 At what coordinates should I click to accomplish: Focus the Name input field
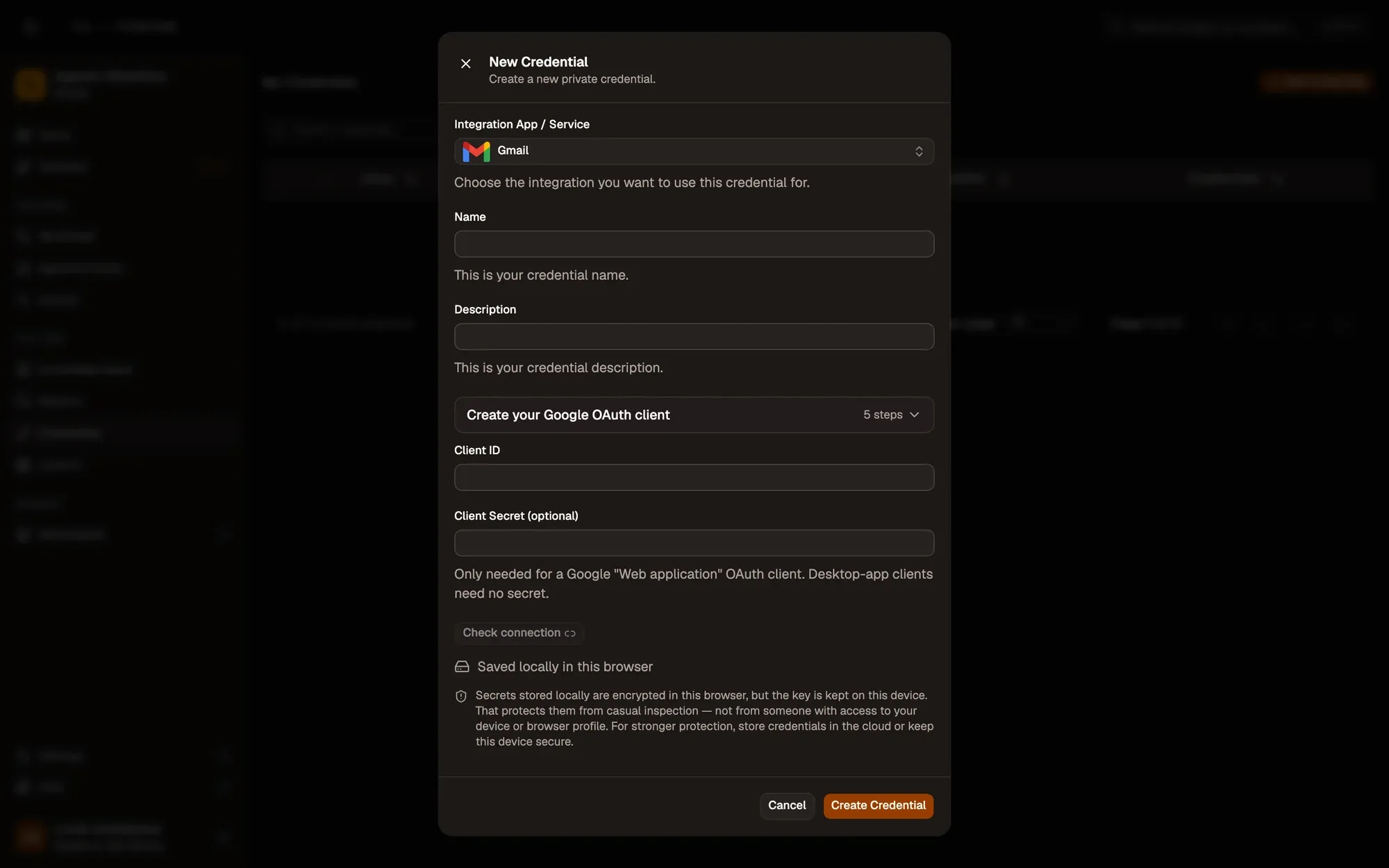(694, 244)
